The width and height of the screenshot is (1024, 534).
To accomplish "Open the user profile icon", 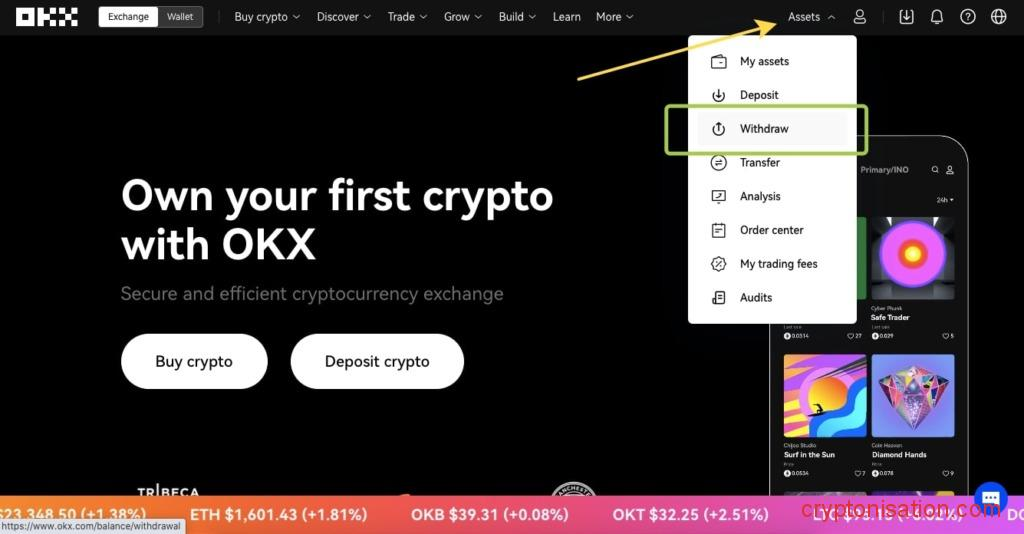I will (x=860, y=17).
